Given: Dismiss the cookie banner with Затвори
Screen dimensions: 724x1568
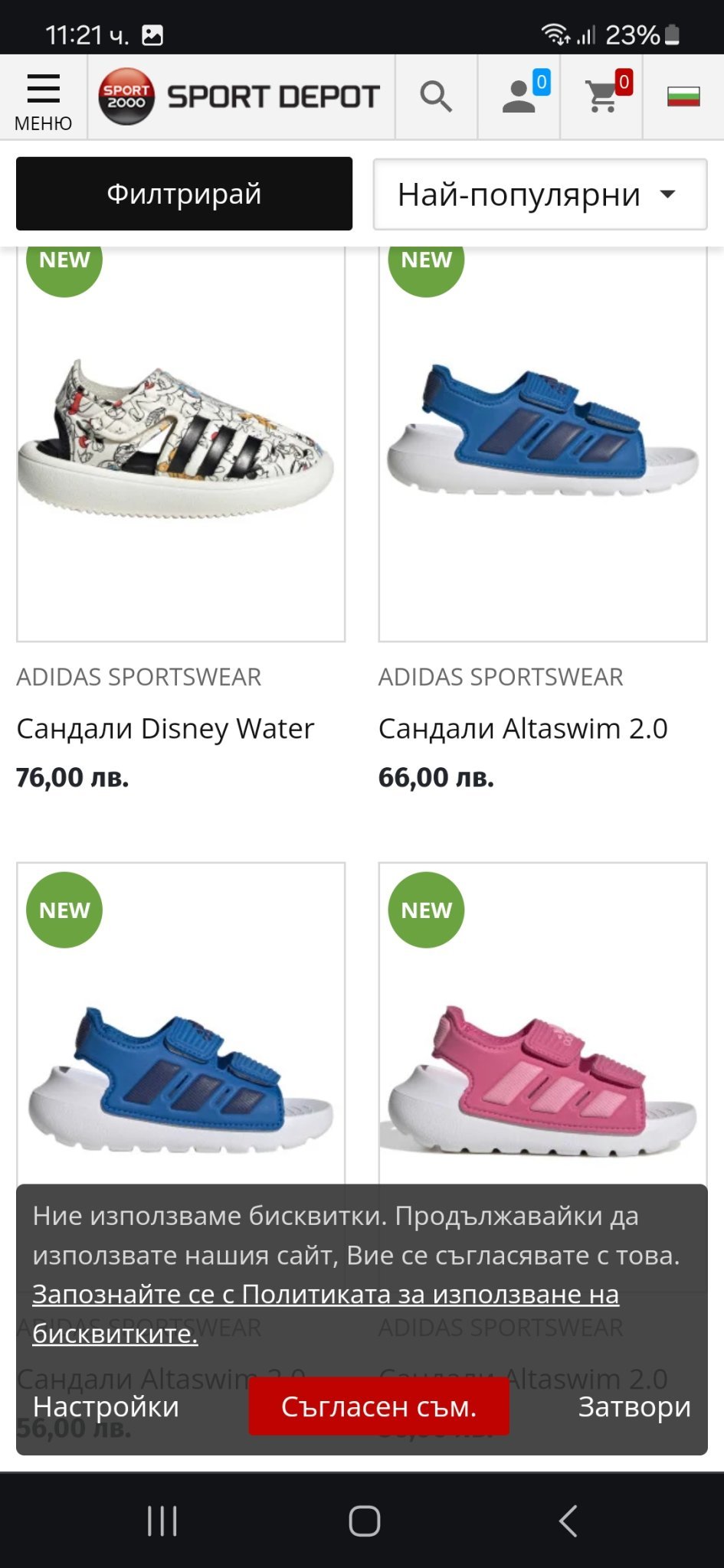Looking at the screenshot, I should 634,1406.
